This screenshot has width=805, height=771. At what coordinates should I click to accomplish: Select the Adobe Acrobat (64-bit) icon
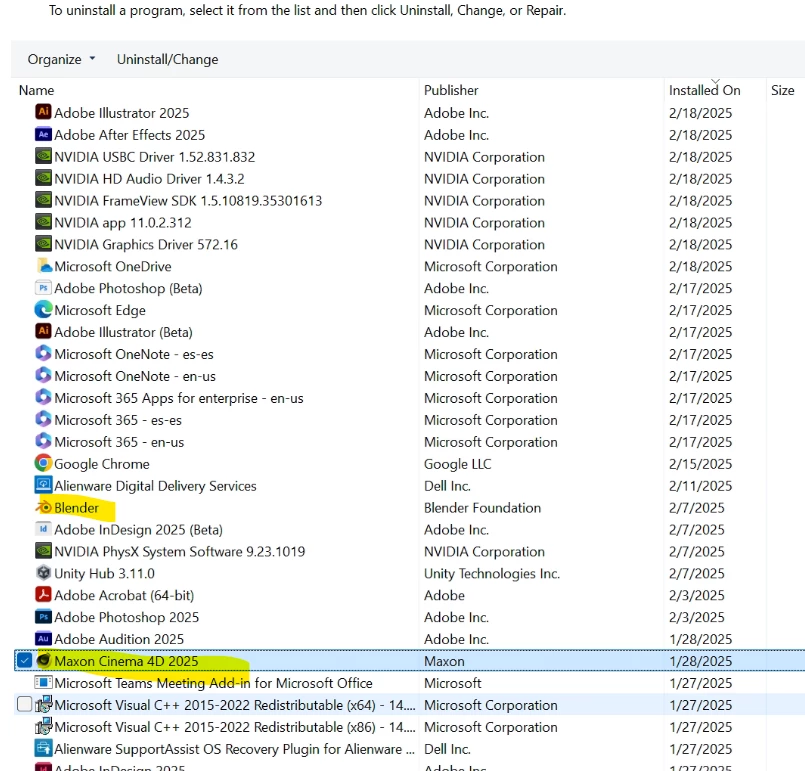[x=43, y=594]
